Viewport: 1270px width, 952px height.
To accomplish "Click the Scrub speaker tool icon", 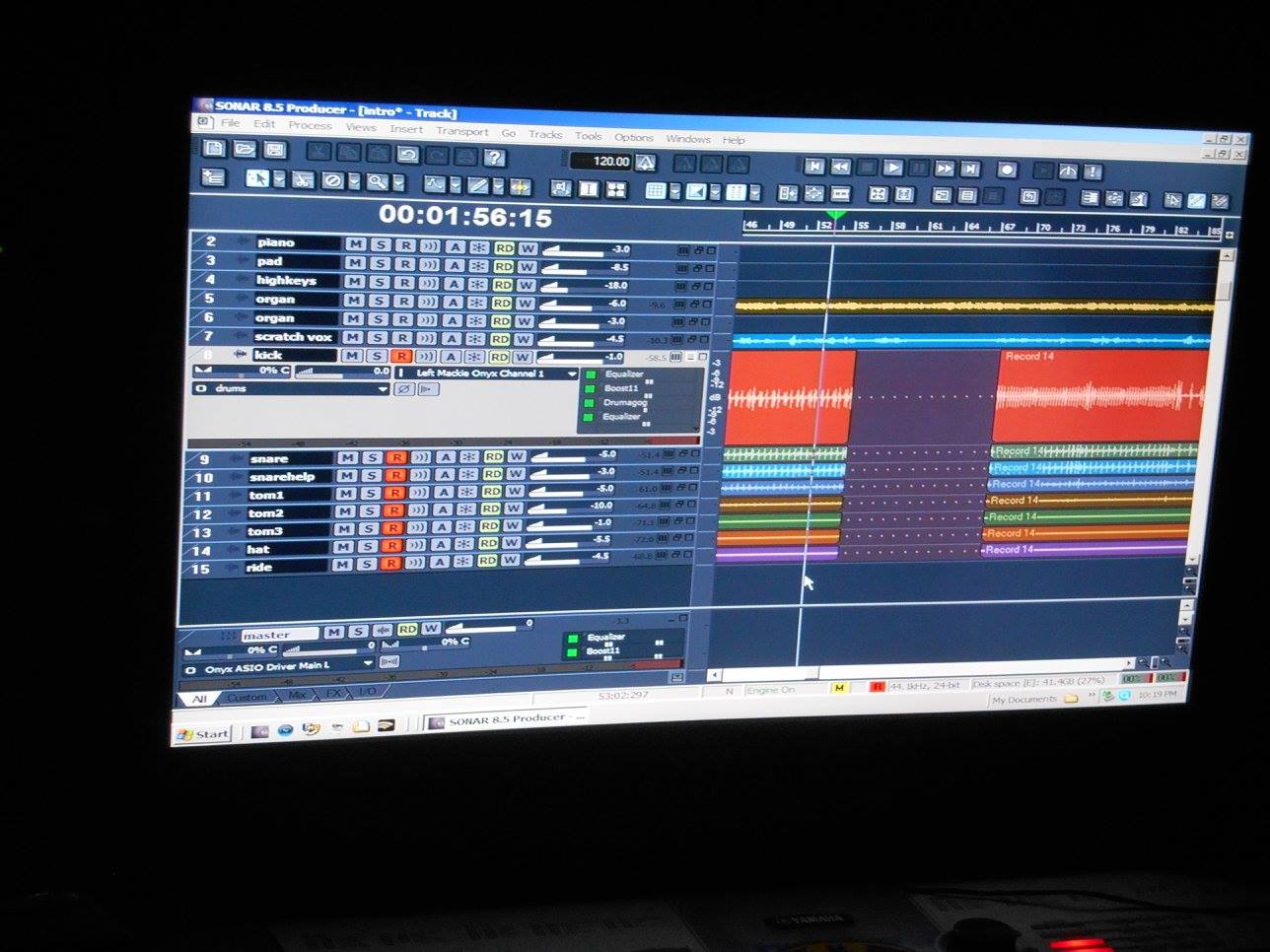I will pyautogui.click(x=561, y=187).
